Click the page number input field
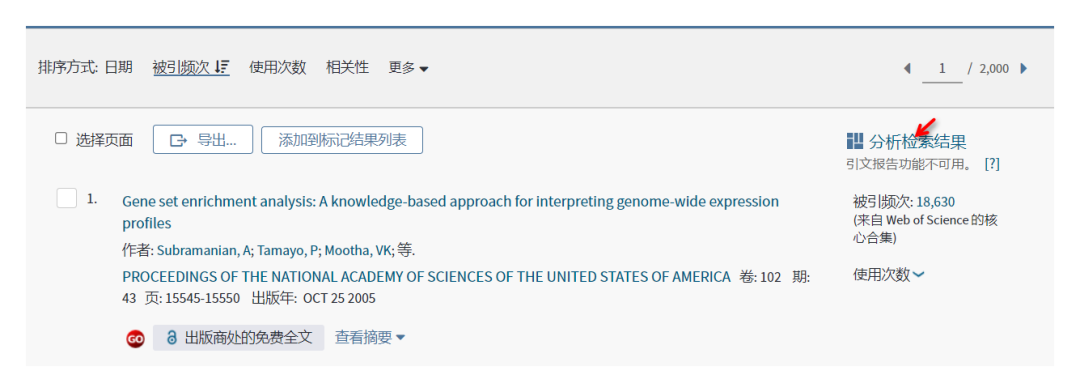1080x392 pixels. point(942,69)
